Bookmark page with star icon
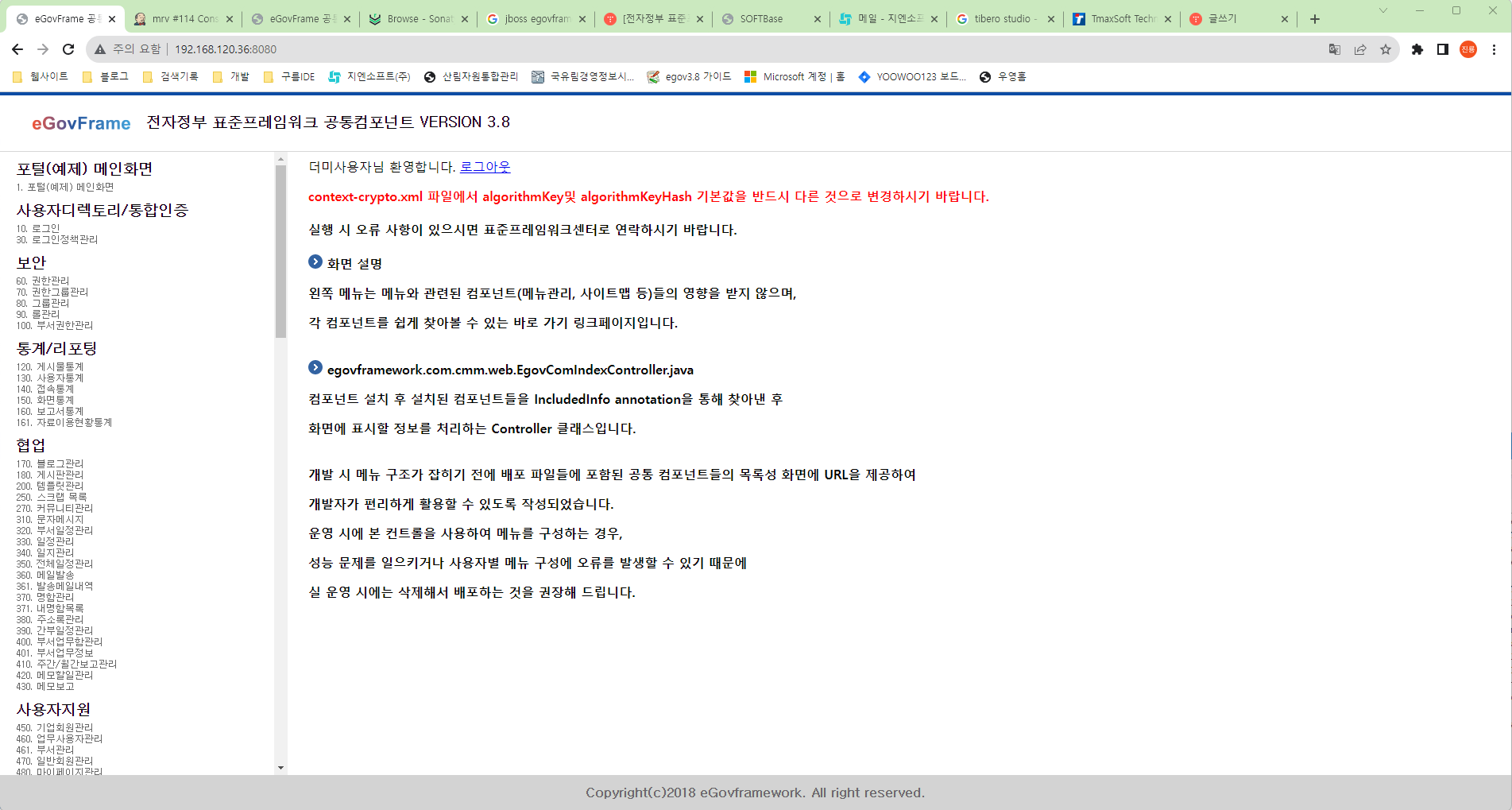Viewport: 1512px width, 810px height. coord(1386,49)
